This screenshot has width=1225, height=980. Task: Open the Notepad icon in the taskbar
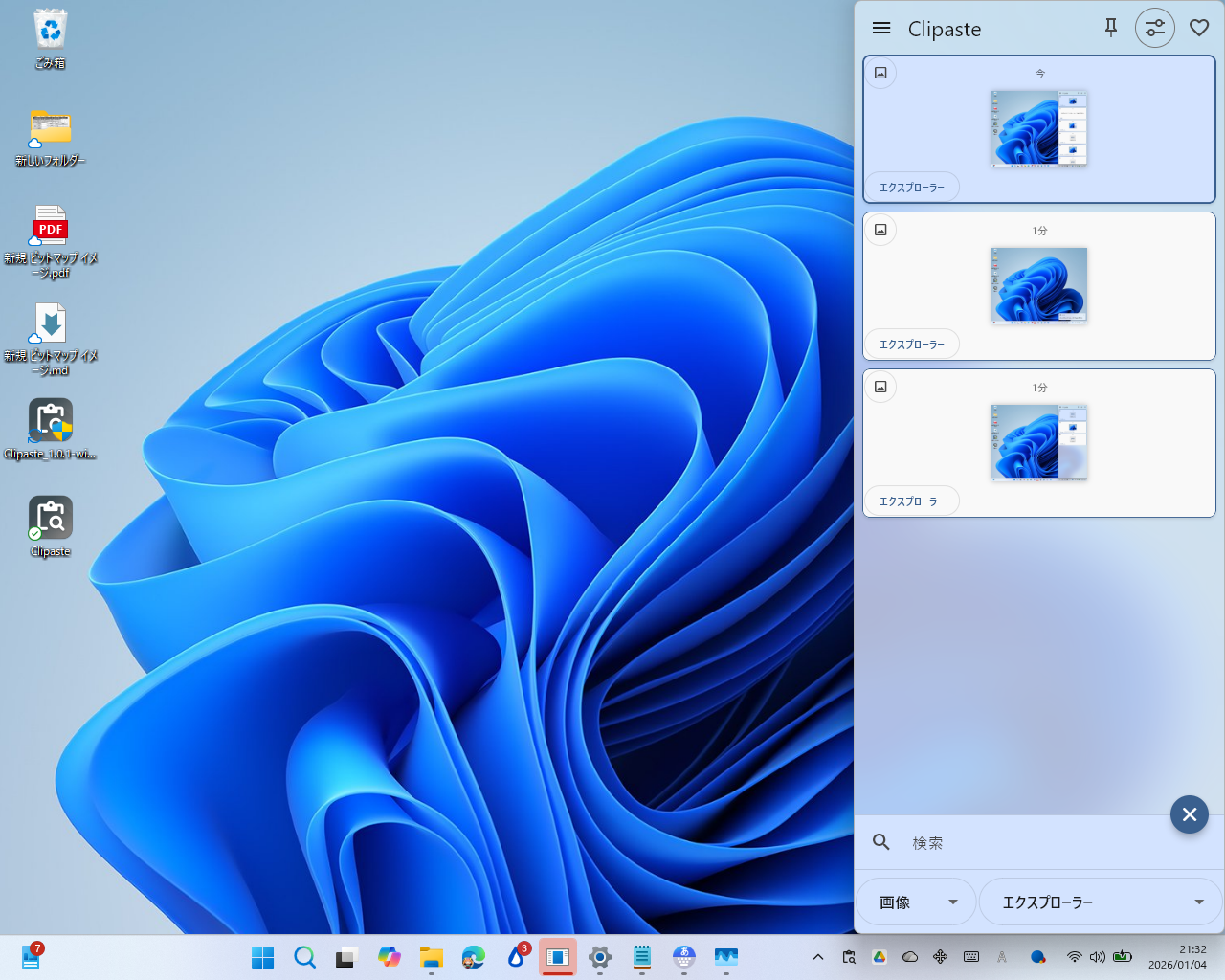tap(642, 957)
